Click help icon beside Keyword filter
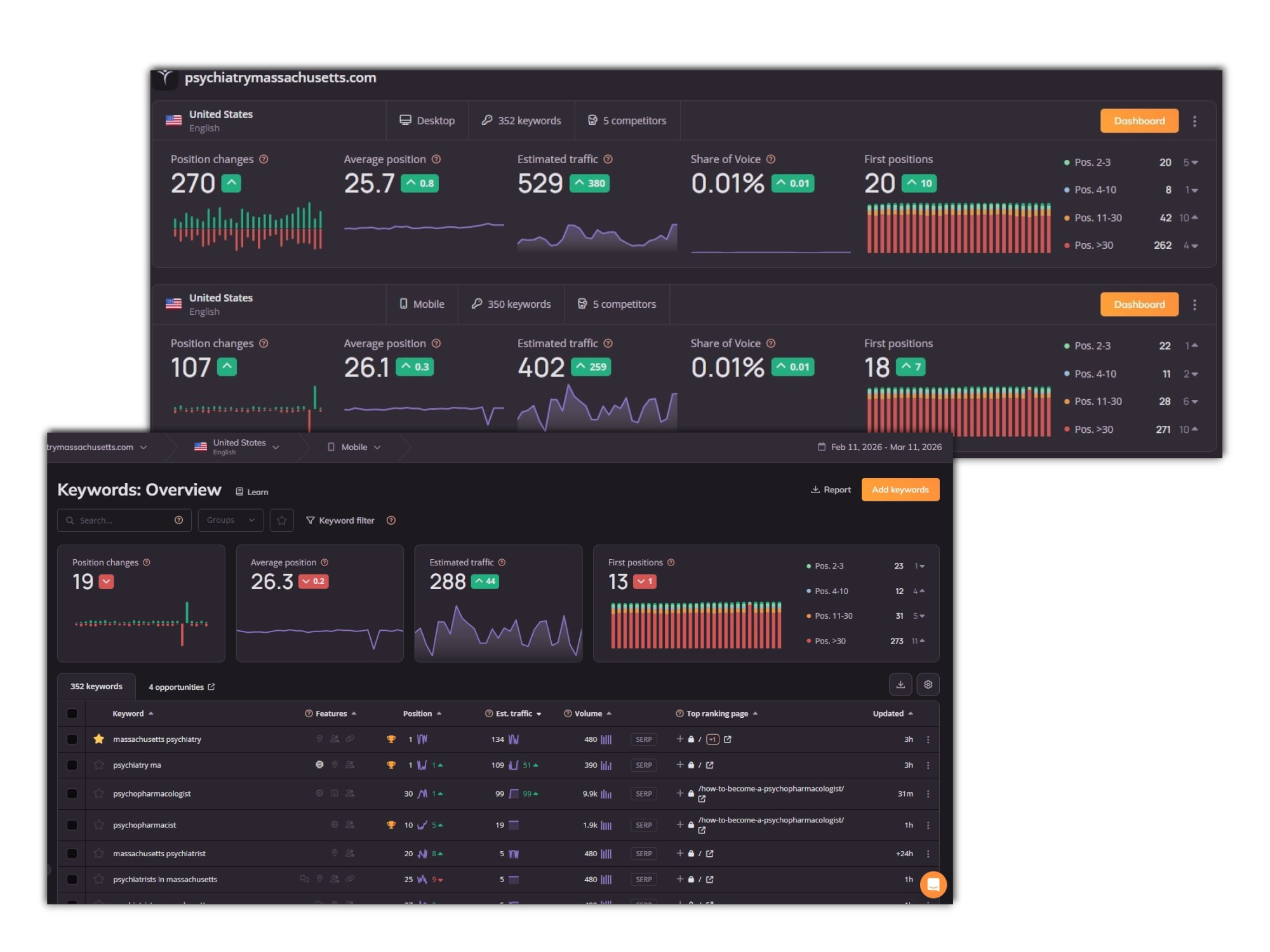 391,520
